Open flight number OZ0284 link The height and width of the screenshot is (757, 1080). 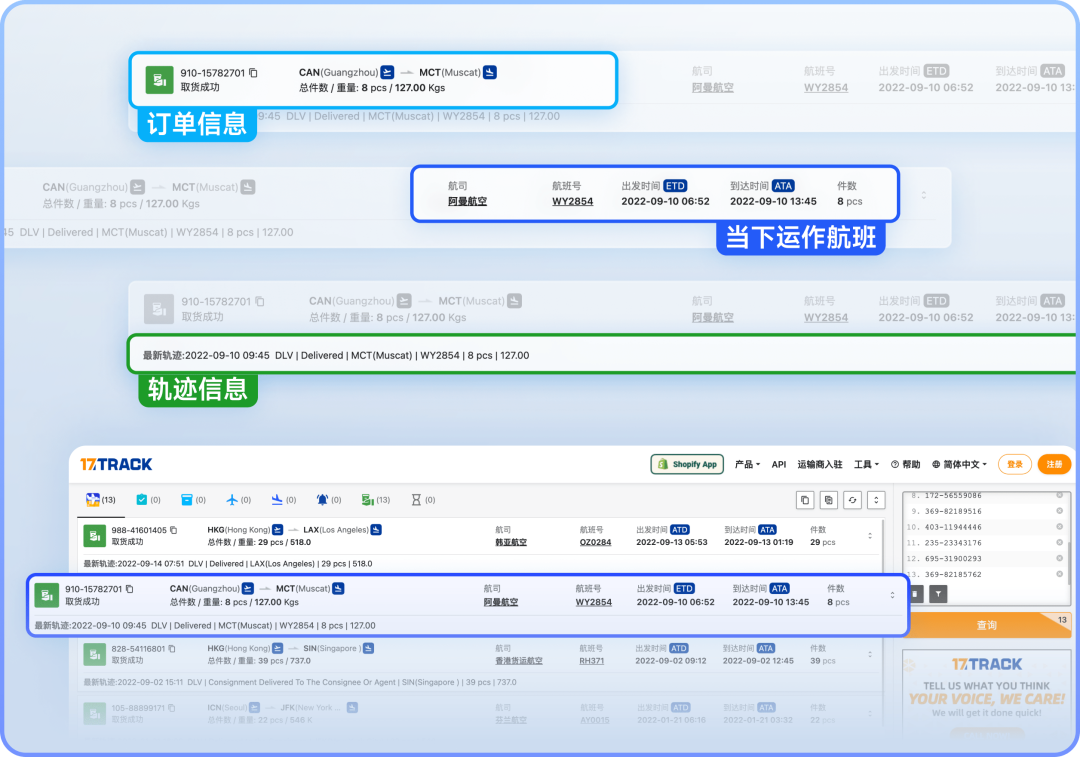tap(596, 542)
